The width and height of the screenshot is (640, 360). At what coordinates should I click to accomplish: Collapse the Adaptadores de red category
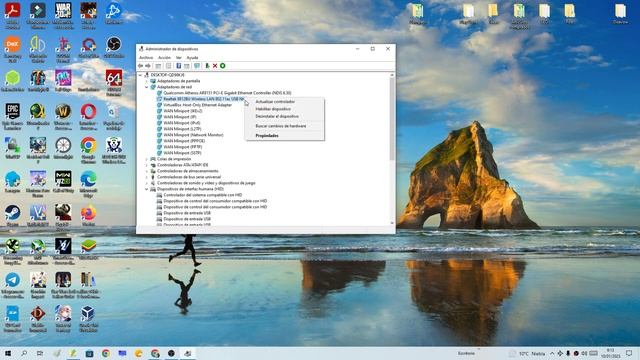tap(147, 87)
